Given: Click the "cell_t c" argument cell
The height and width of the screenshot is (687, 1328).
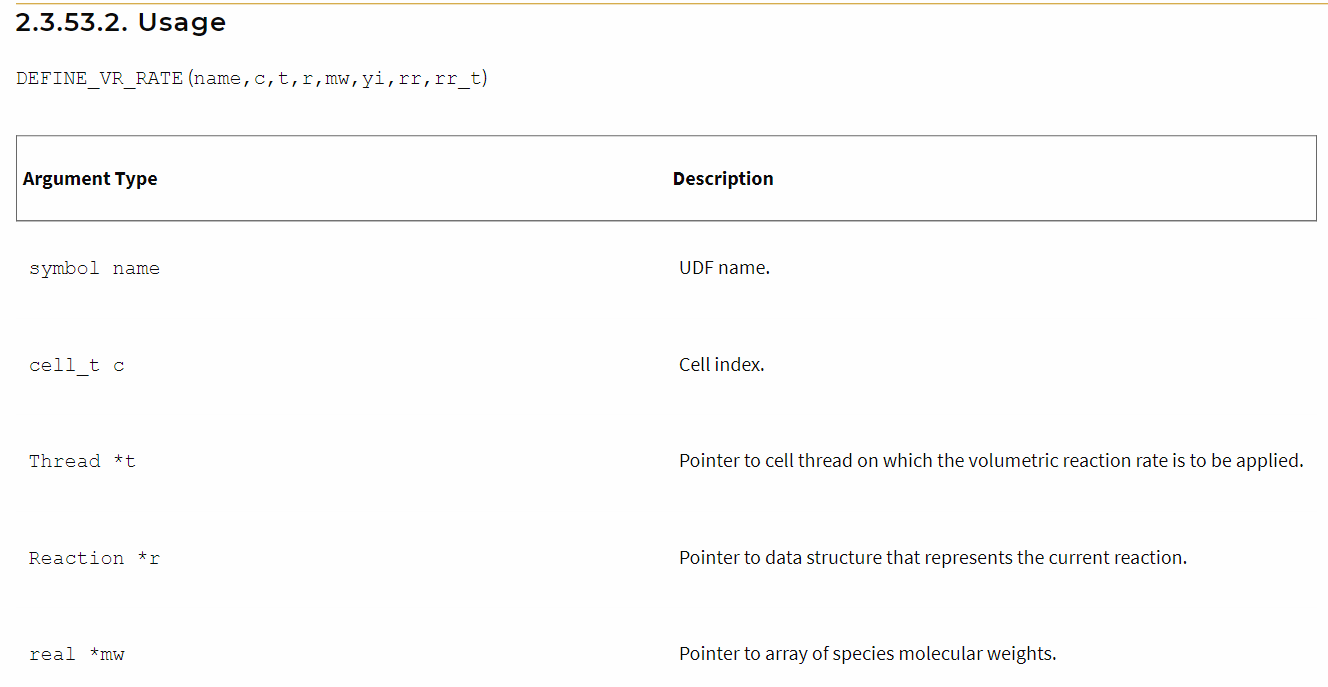Looking at the screenshot, I should 77,365.
